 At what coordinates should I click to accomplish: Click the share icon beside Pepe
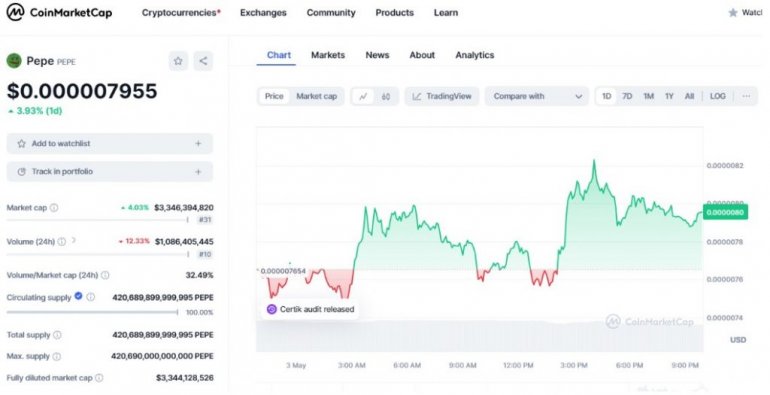click(203, 61)
